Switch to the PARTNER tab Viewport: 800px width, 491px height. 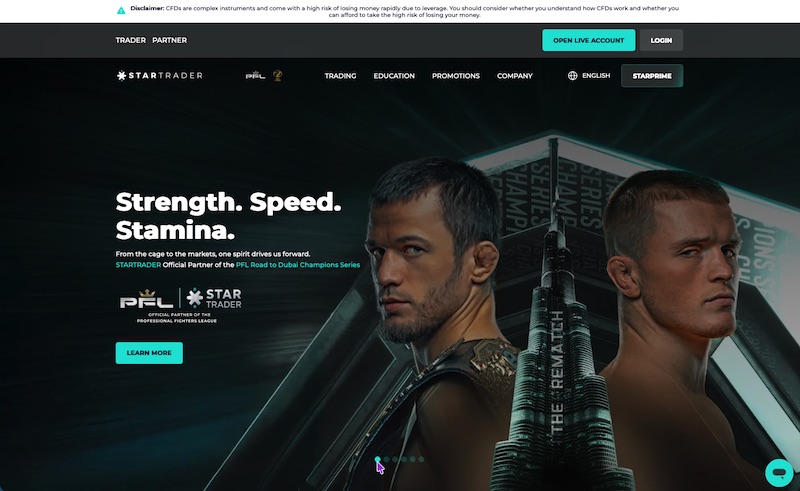click(x=169, y=40)
